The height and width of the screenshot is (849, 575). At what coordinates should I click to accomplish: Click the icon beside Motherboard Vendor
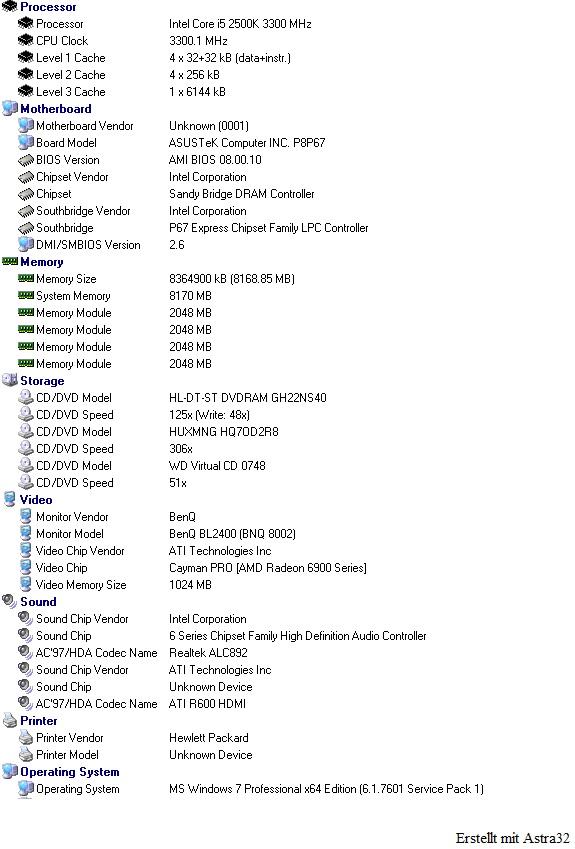click(x=25, y=125)
